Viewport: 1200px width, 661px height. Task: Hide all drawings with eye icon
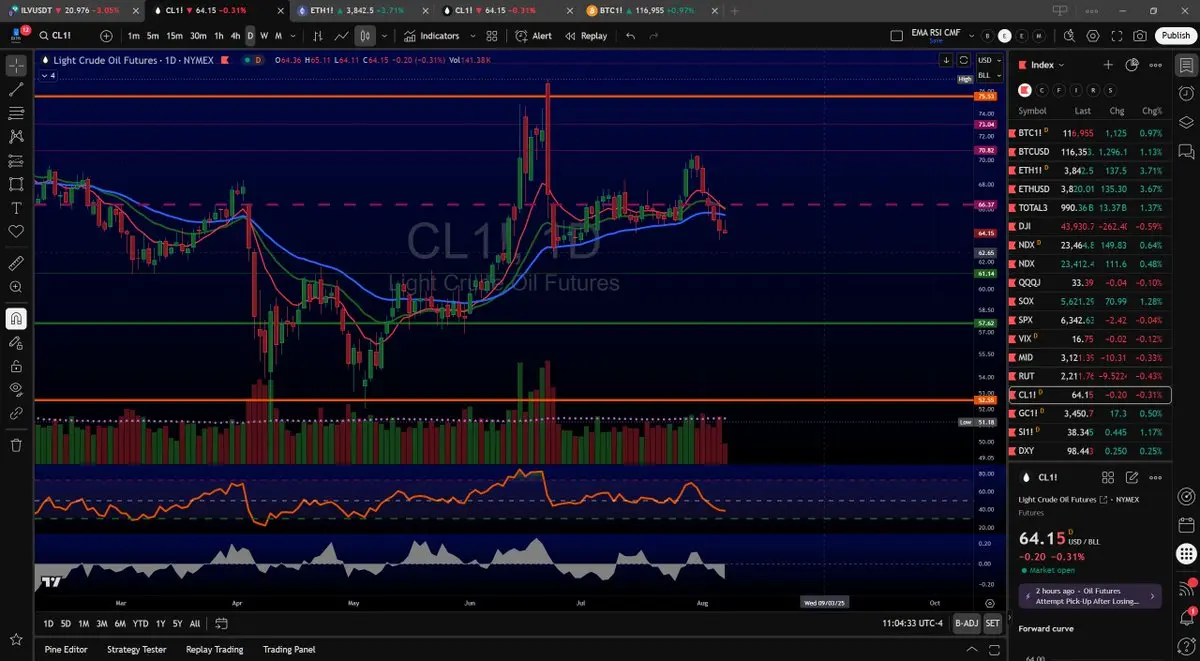click(16, 389)
